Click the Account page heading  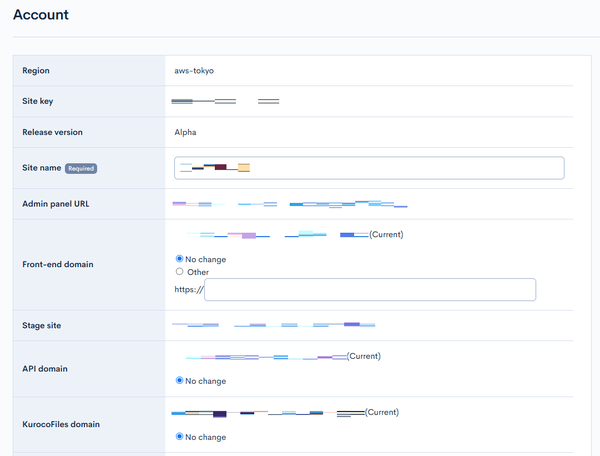click(41, 15)
